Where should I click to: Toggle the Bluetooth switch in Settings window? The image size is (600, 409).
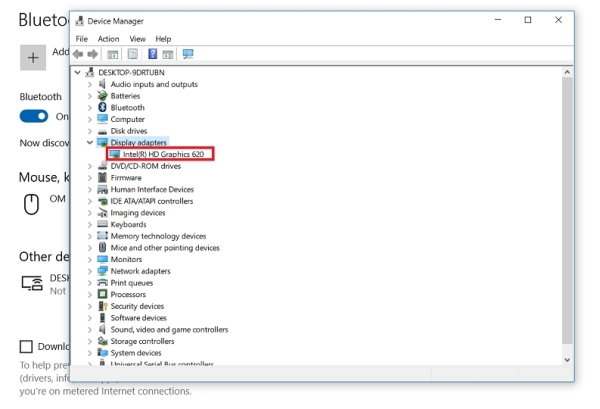click(34, 116)
